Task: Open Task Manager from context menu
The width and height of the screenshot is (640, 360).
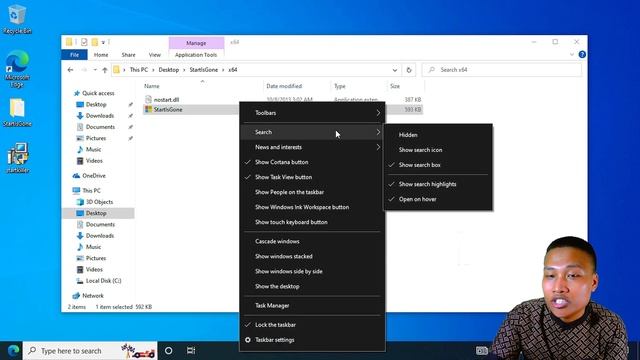Action: pyautogui.click(x=312, y=305)
